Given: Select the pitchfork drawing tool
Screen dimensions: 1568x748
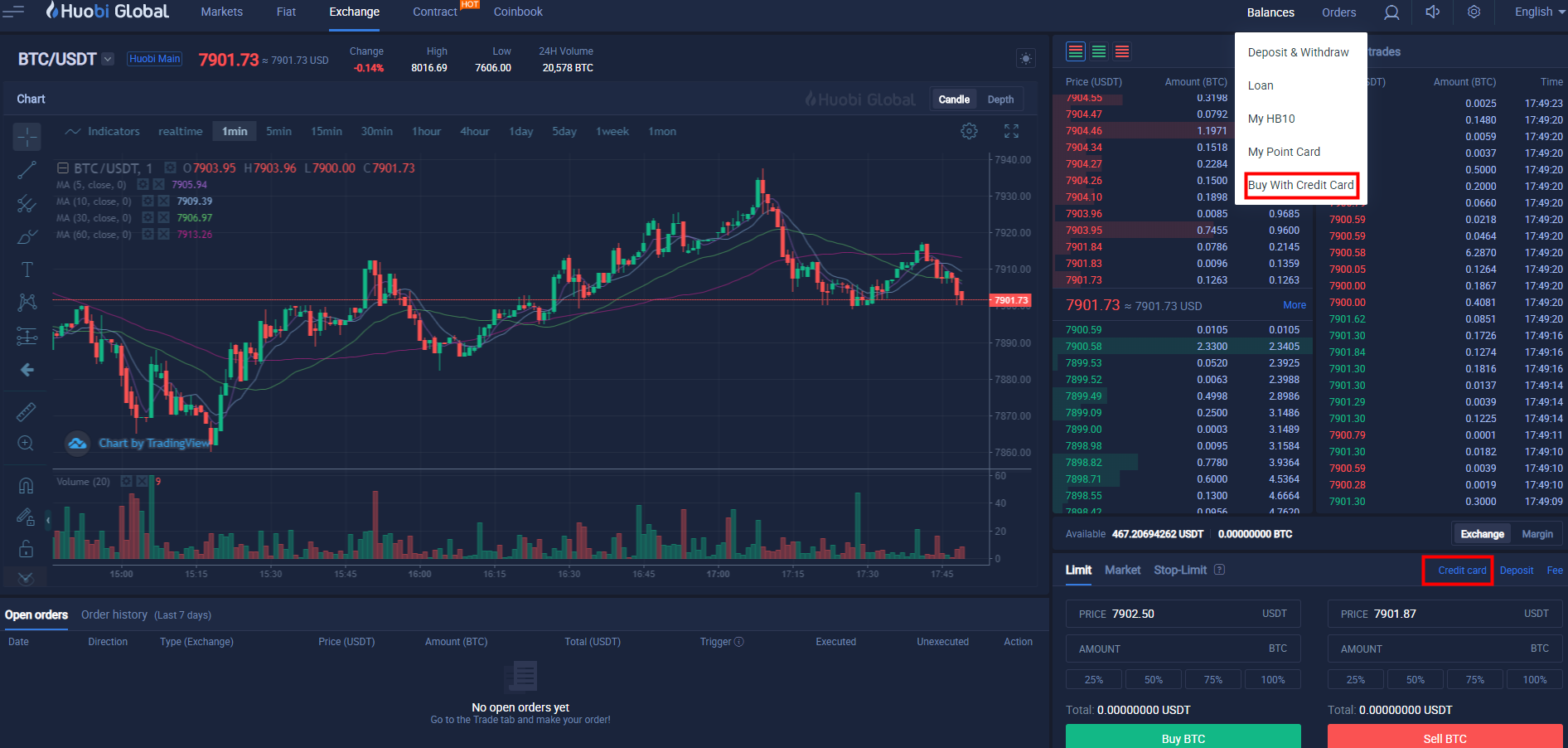Looking at the screenshot, I should tap(27, 203).
